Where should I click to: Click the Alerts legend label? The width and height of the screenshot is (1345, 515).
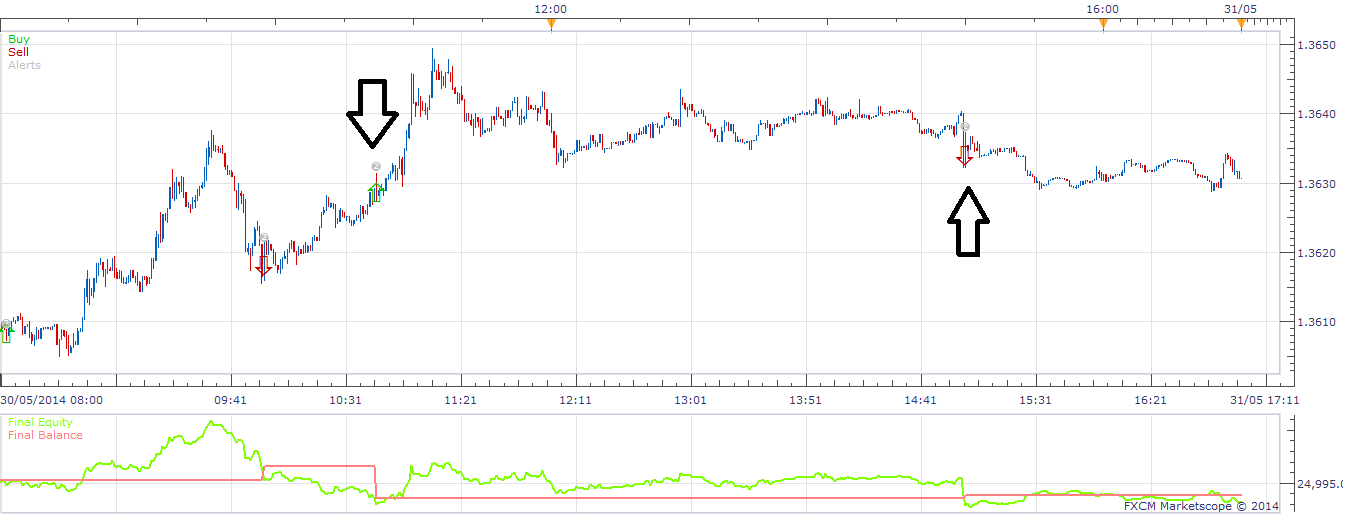(24, 65)
